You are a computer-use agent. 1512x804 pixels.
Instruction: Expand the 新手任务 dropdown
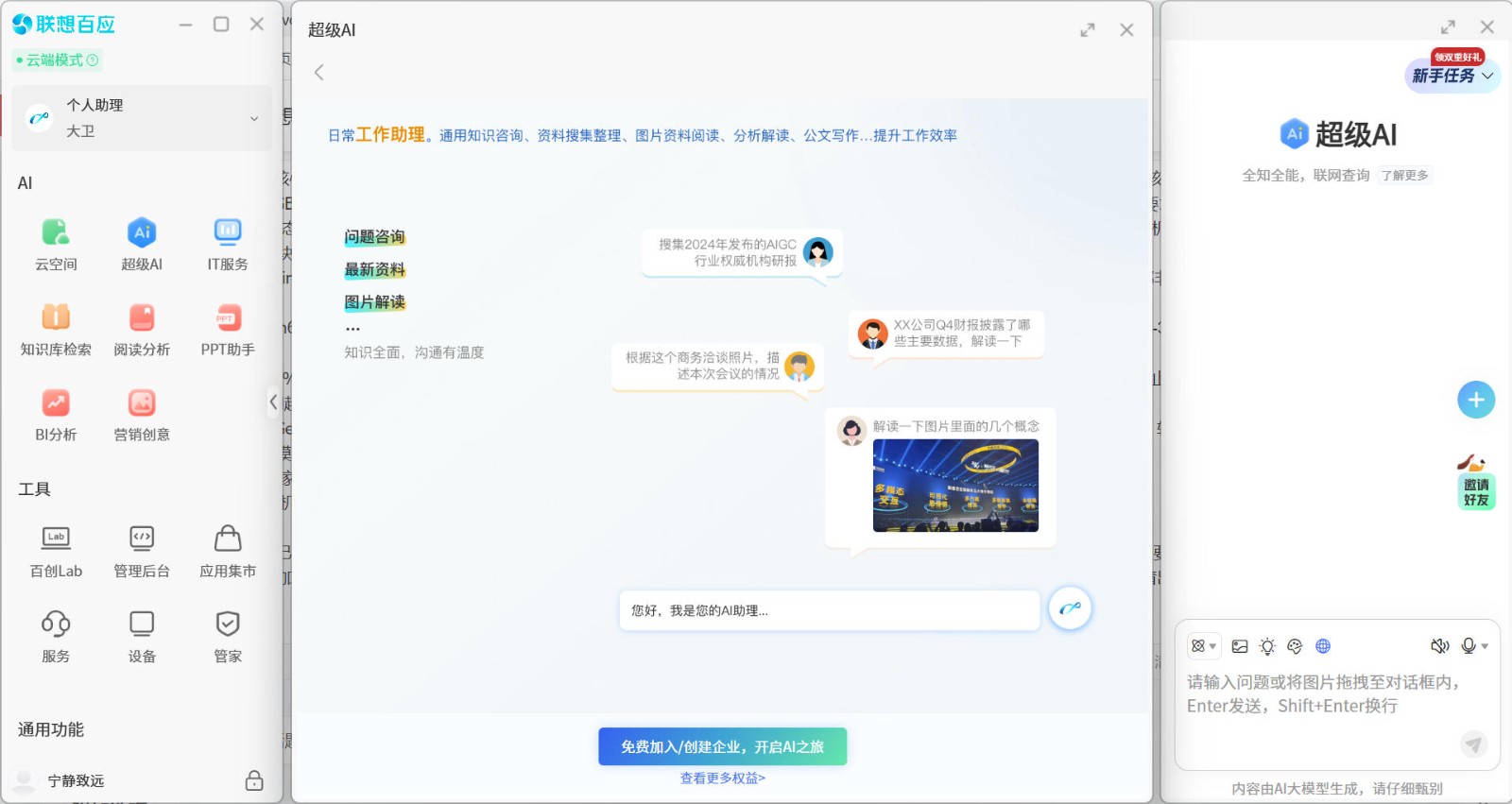(1487, 76)
